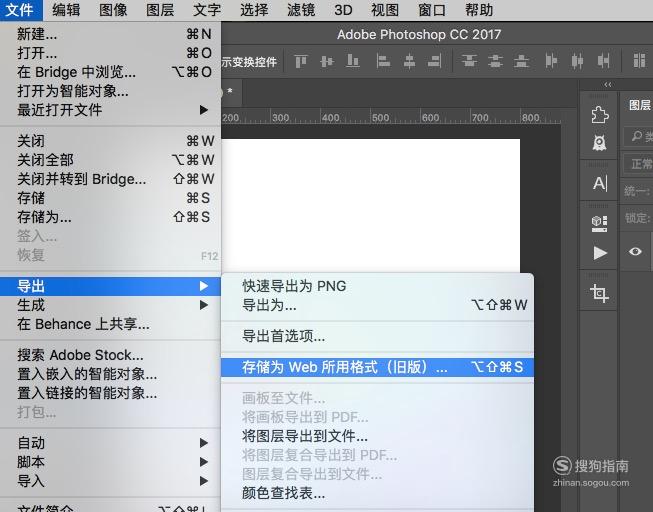The image size is (653, 512).
Task: Choose 存储 menu item
Action: point(110,198)
